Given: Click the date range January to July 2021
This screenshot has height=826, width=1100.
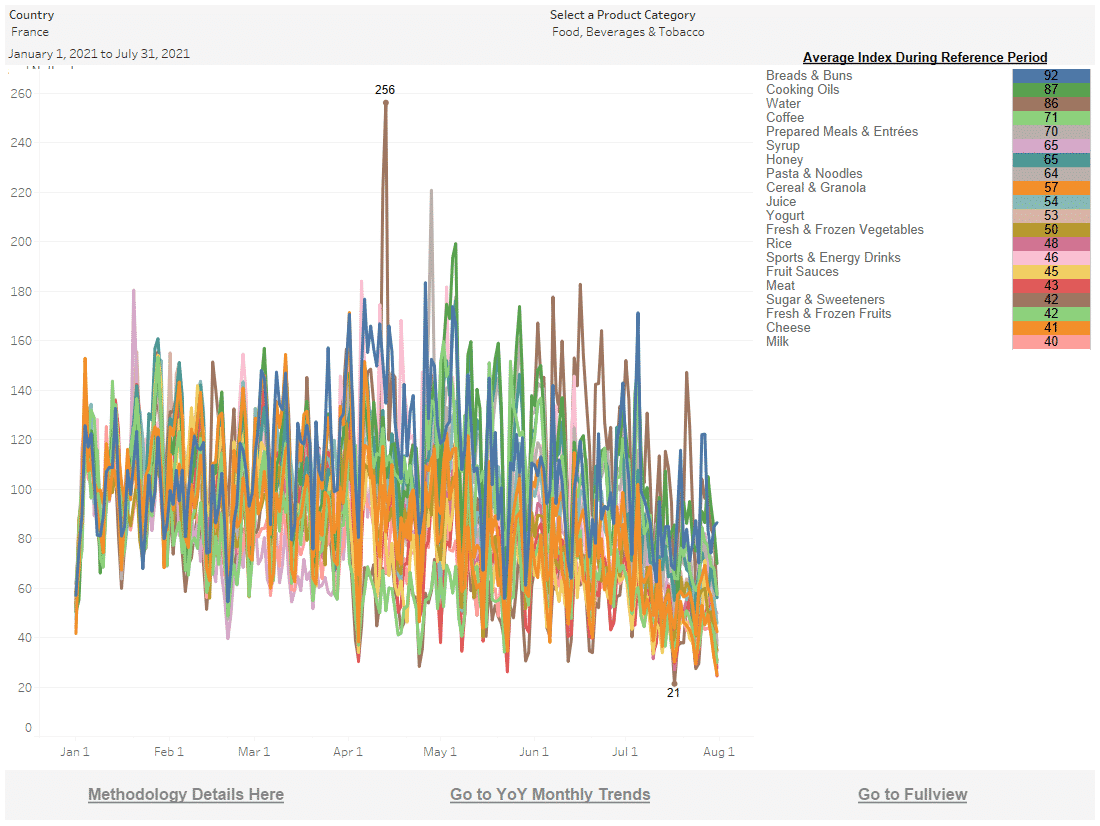Looking at the screenshot, I should point(98,54).
